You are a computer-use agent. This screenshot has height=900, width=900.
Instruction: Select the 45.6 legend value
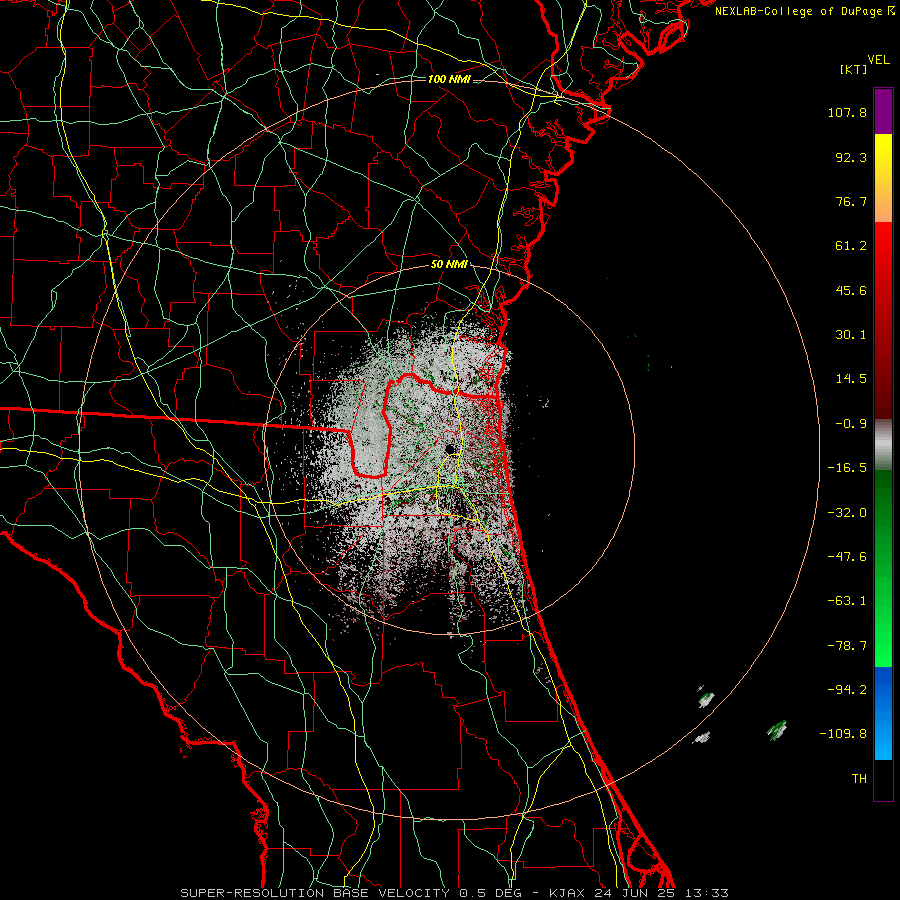point(851,290)
